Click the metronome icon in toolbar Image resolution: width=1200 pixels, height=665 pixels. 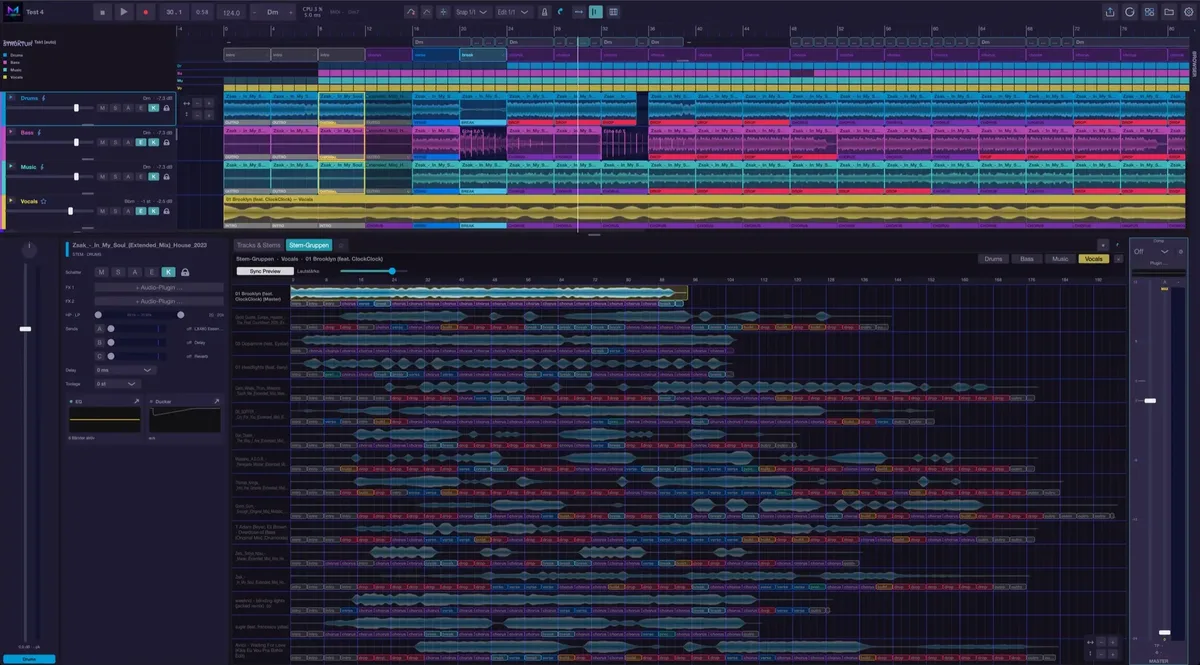(544, 12)
